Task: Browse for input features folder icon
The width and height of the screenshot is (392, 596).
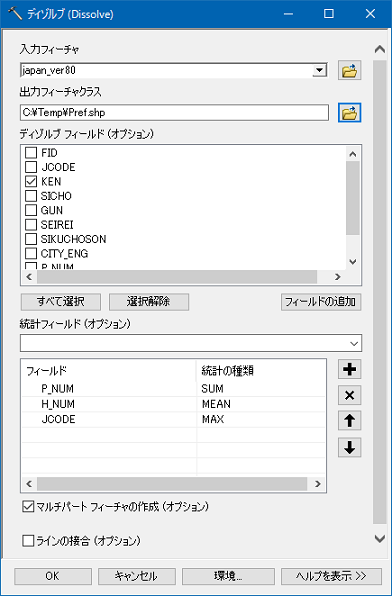Action: (349, 70)
